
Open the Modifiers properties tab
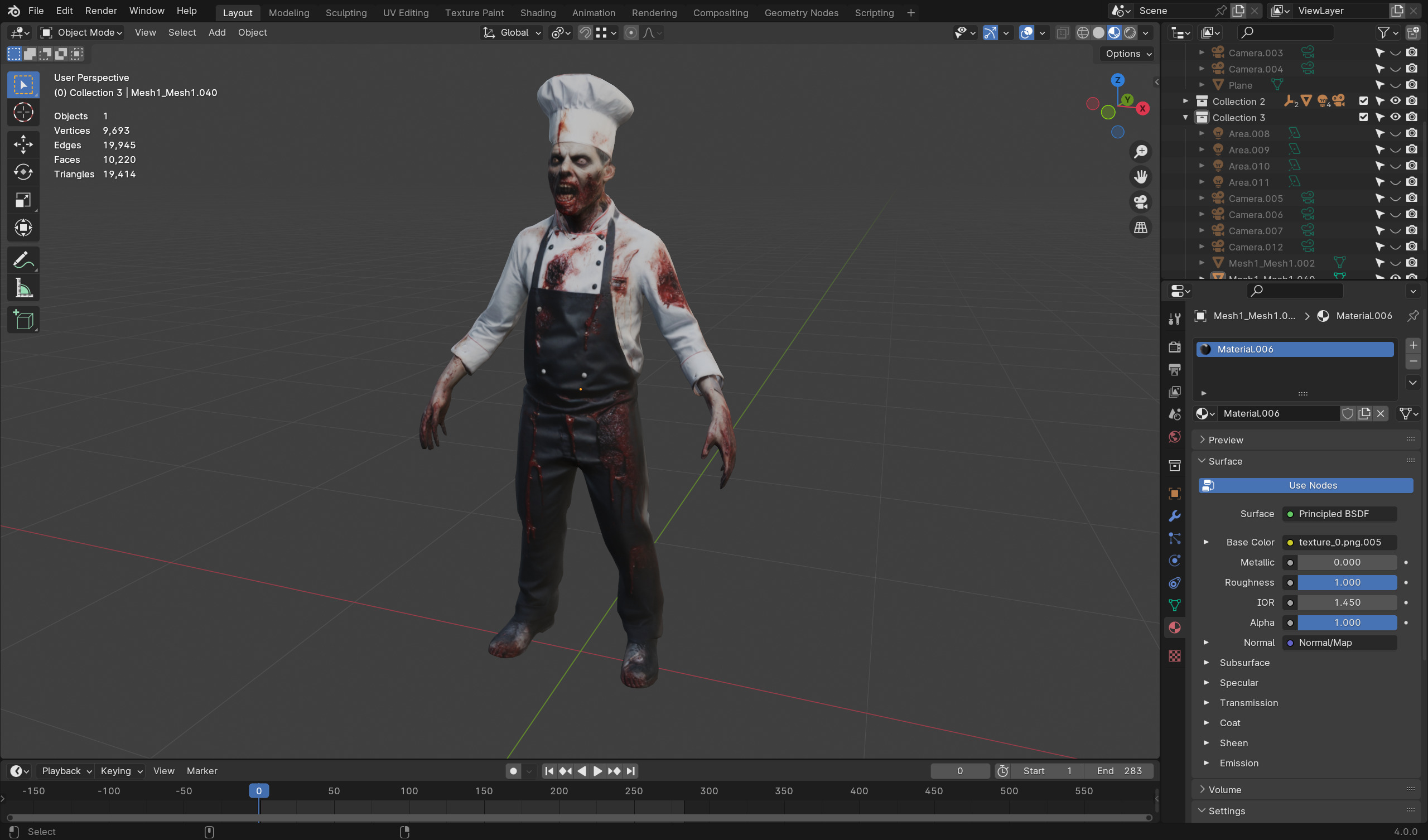pyautogui.click(x=1175, y=516)
